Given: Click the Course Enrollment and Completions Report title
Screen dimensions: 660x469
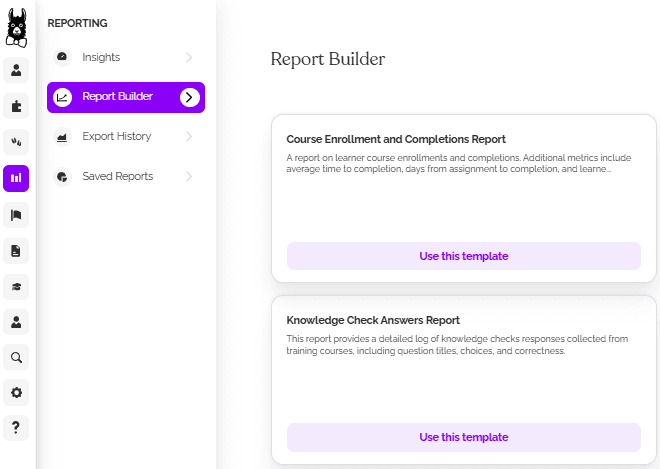Looking at the screenshot, I should click(396, 139).
